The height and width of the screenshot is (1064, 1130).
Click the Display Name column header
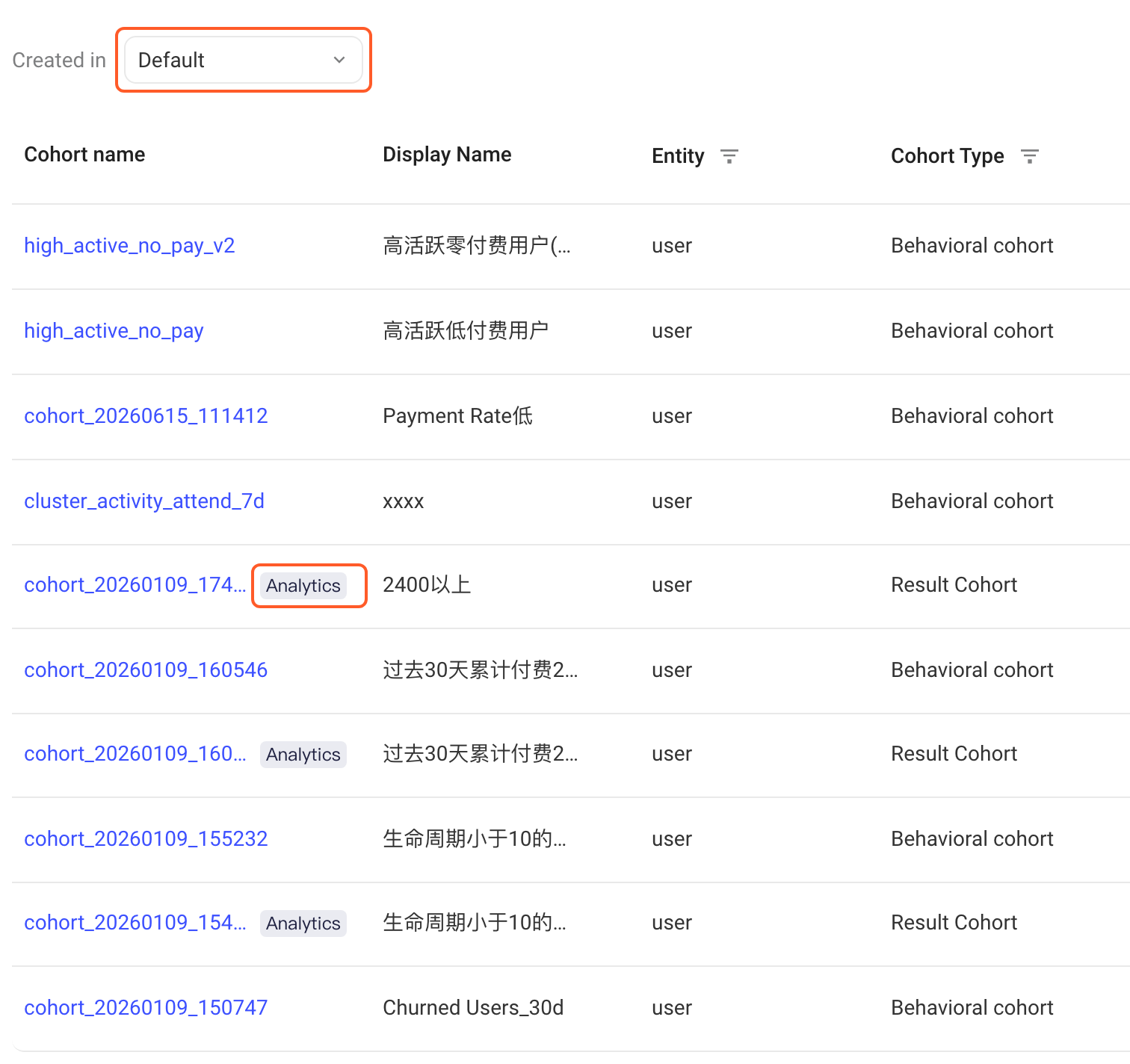(x=447, y=155)
